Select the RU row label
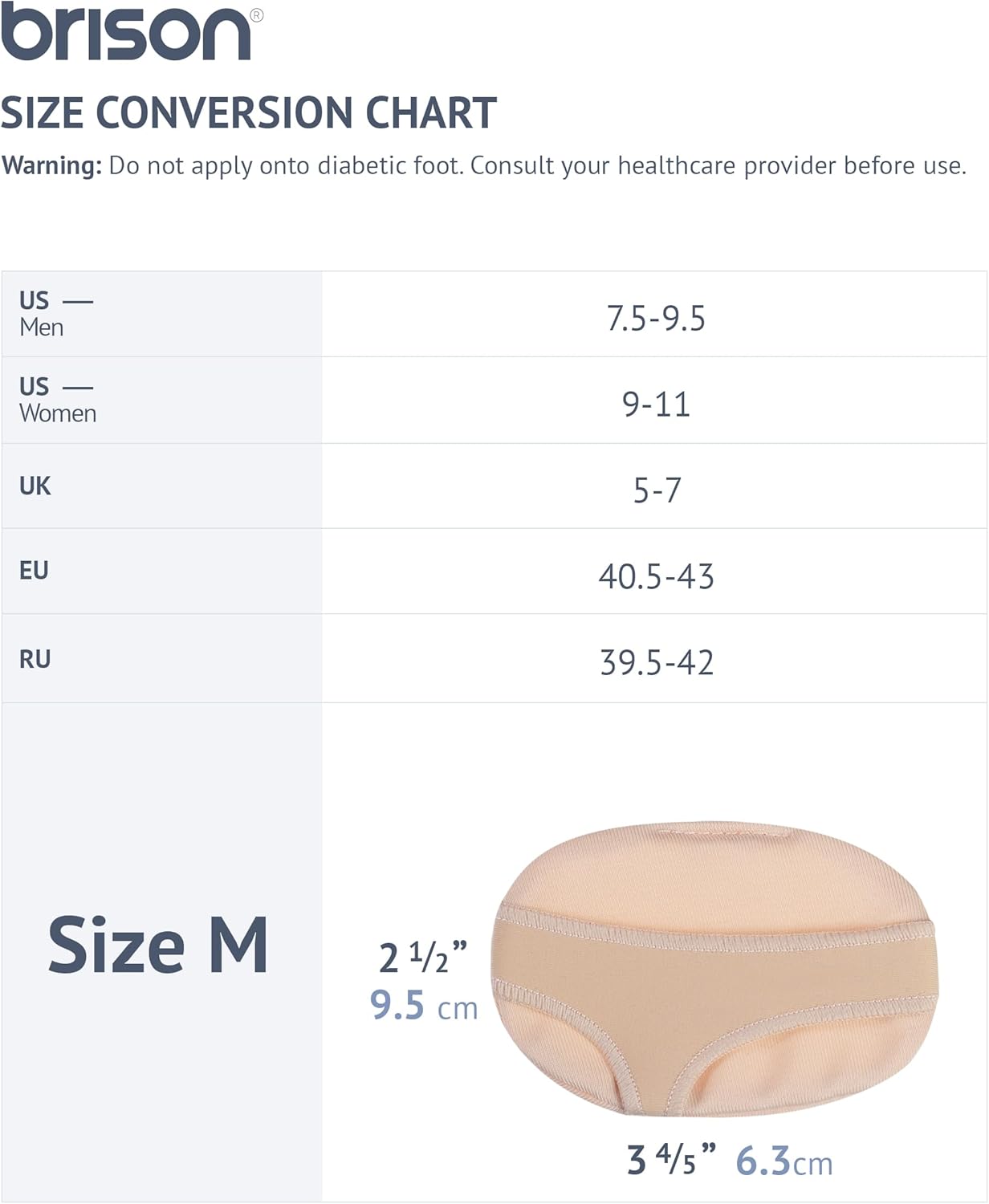This screenshot has height=1204, width=989. (35, 659)
